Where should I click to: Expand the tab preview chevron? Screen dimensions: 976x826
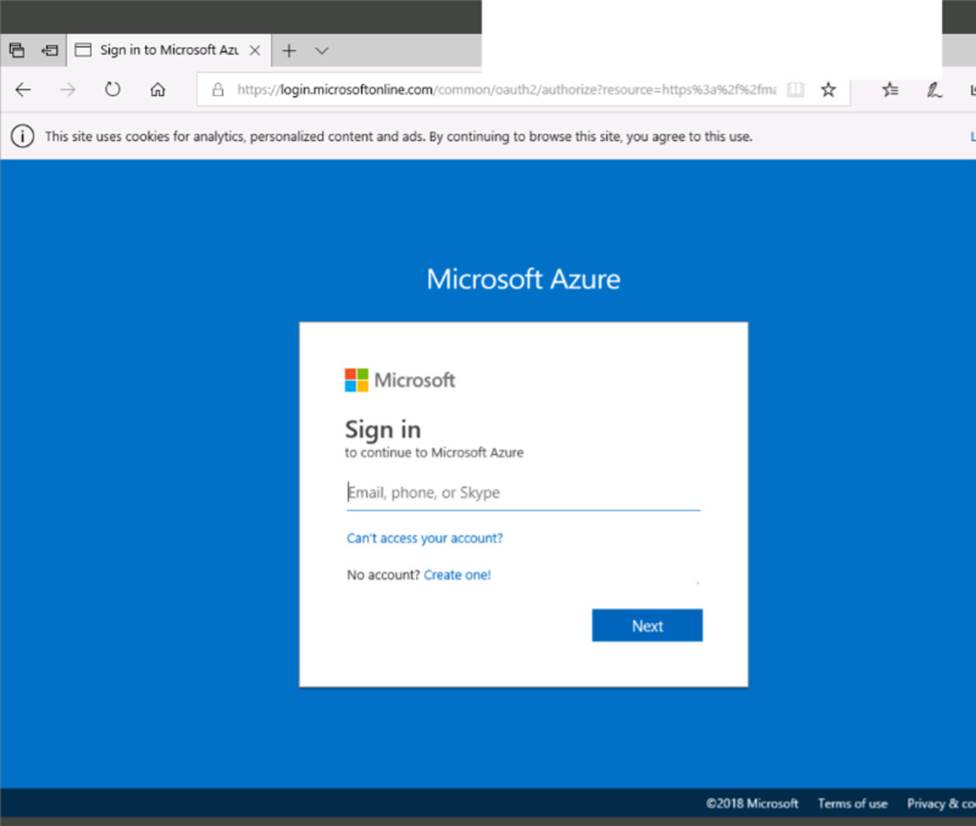click(x=321, y=50)
